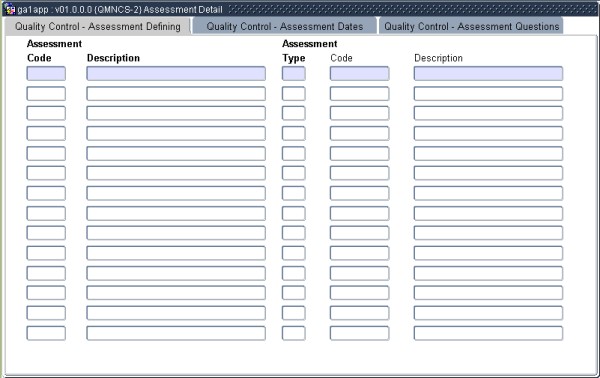600x378 pixels.
Task: Select last row Assessment Description field
Action: tap(176, 333)
